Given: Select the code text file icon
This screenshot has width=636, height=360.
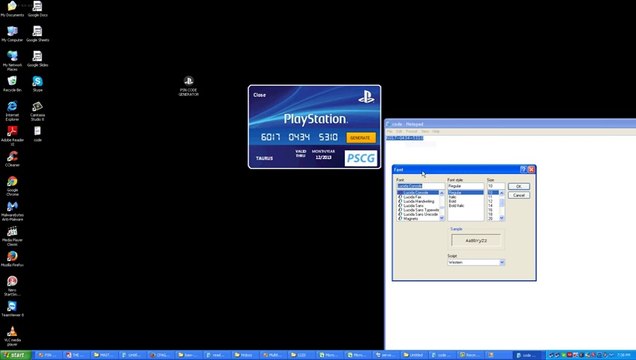Looking at the screenshot, I should 37,134.
